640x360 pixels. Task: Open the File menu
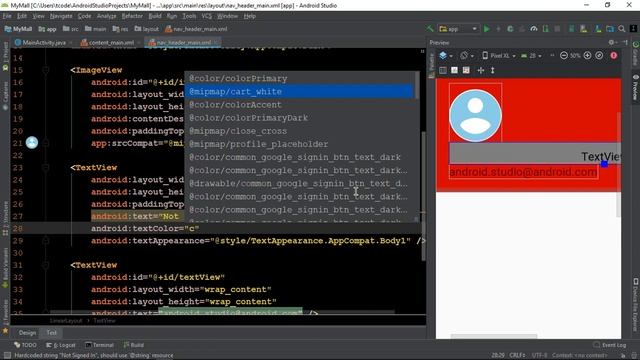coord(7,16)
